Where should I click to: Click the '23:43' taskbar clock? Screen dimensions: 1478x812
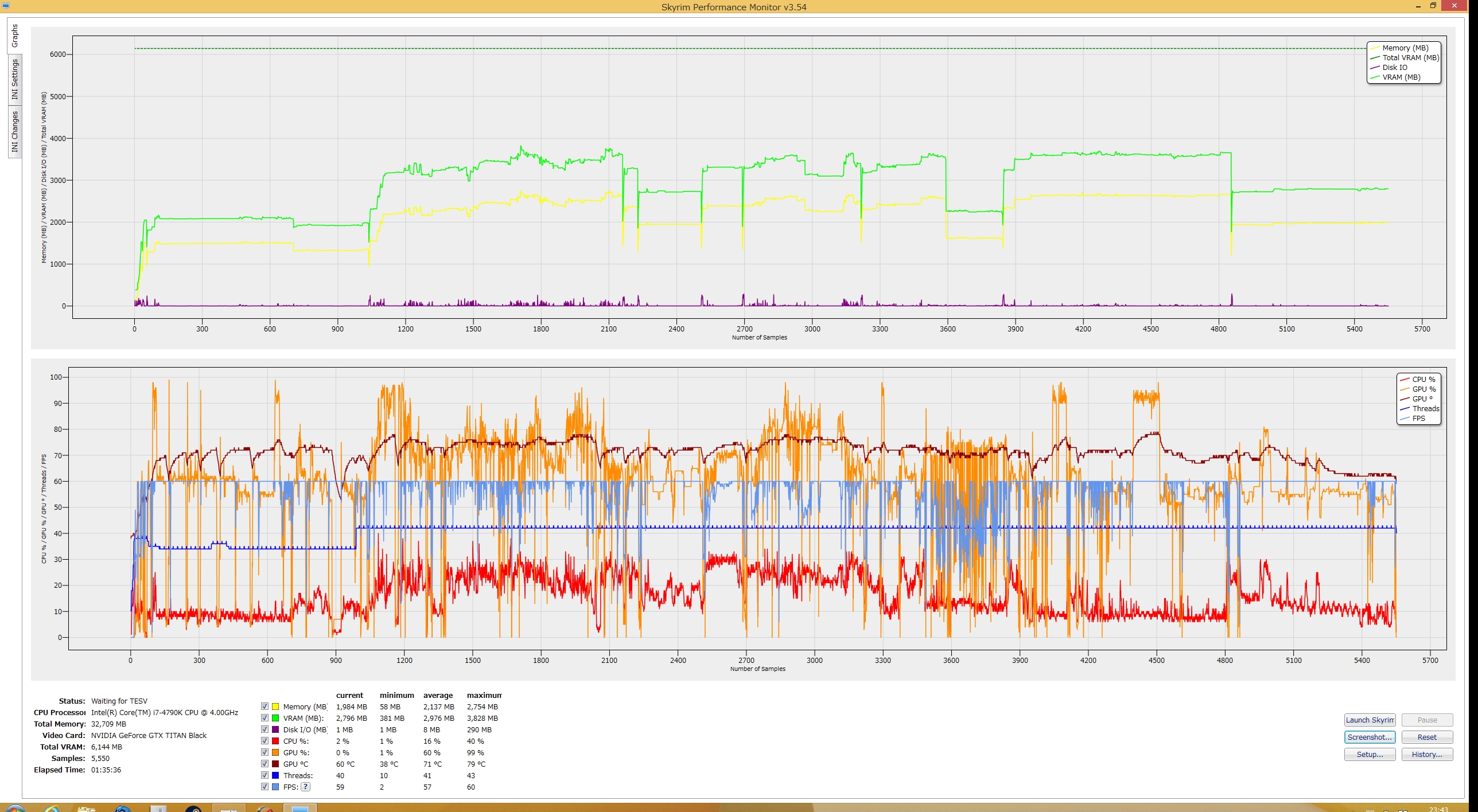tap(1438, 809)
